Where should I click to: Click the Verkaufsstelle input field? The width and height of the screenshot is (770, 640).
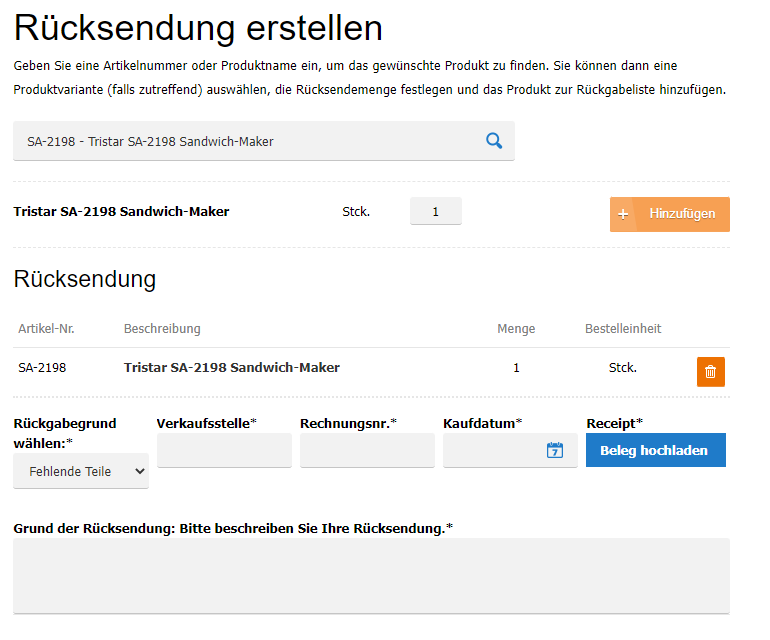(224, 450)
